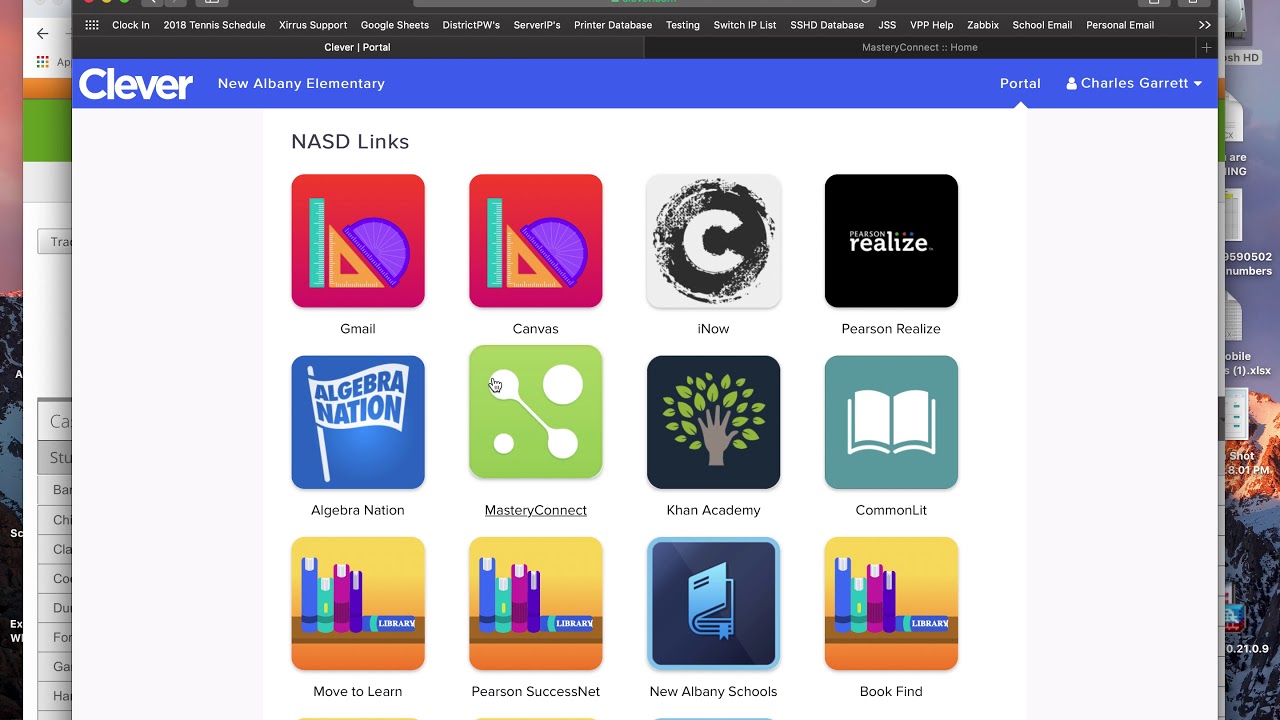Launch the Pearson Realize icon

(x=891, y=241)
